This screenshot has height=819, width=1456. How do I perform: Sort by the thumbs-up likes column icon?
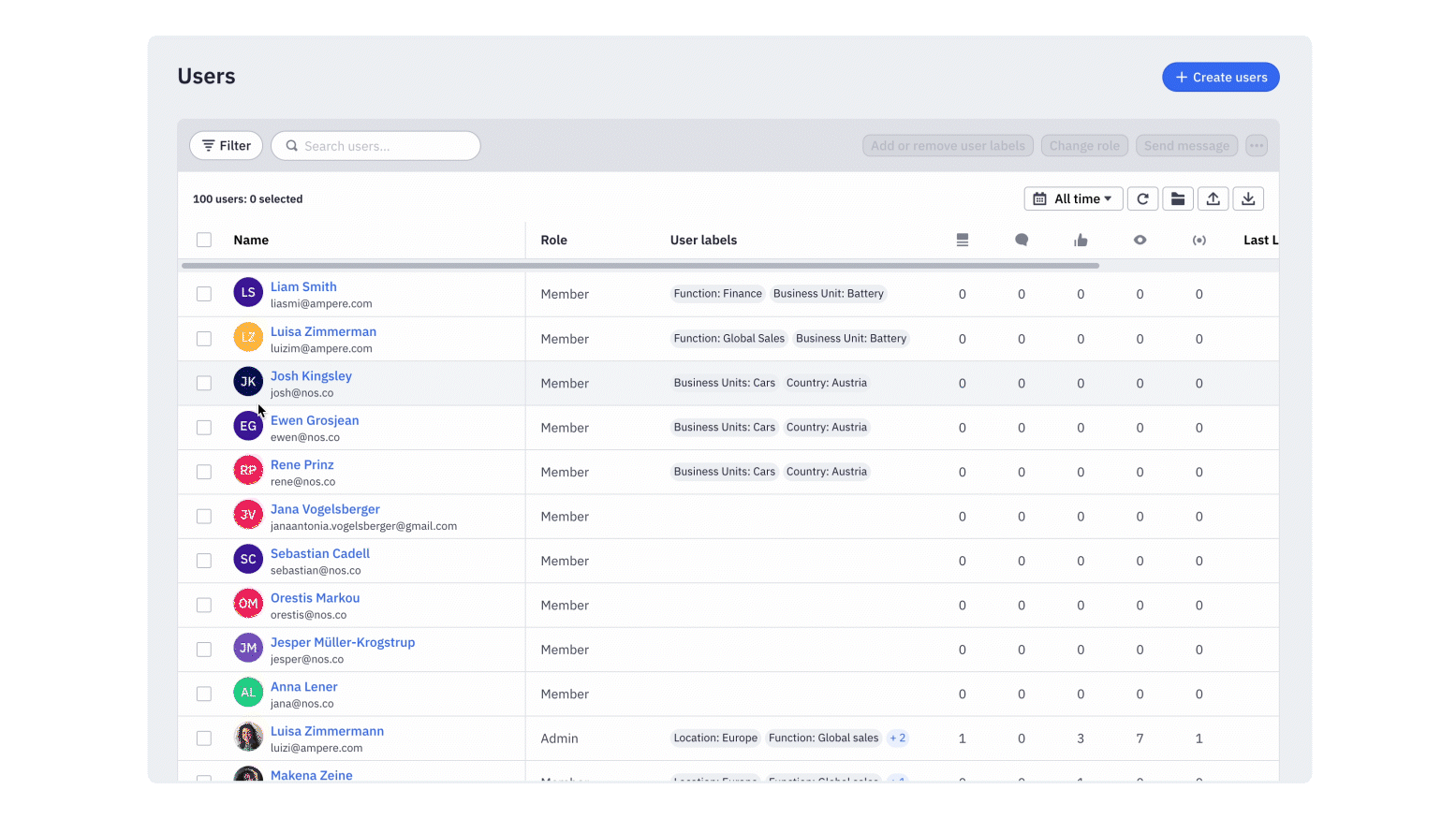point(1081,241)
